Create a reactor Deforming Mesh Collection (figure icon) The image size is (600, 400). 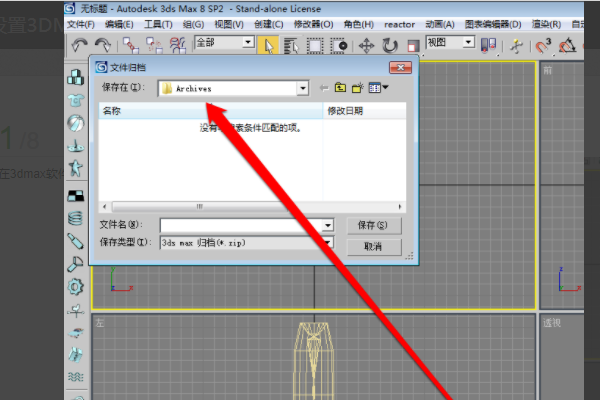pyautogui.click(x=76, y=168)
